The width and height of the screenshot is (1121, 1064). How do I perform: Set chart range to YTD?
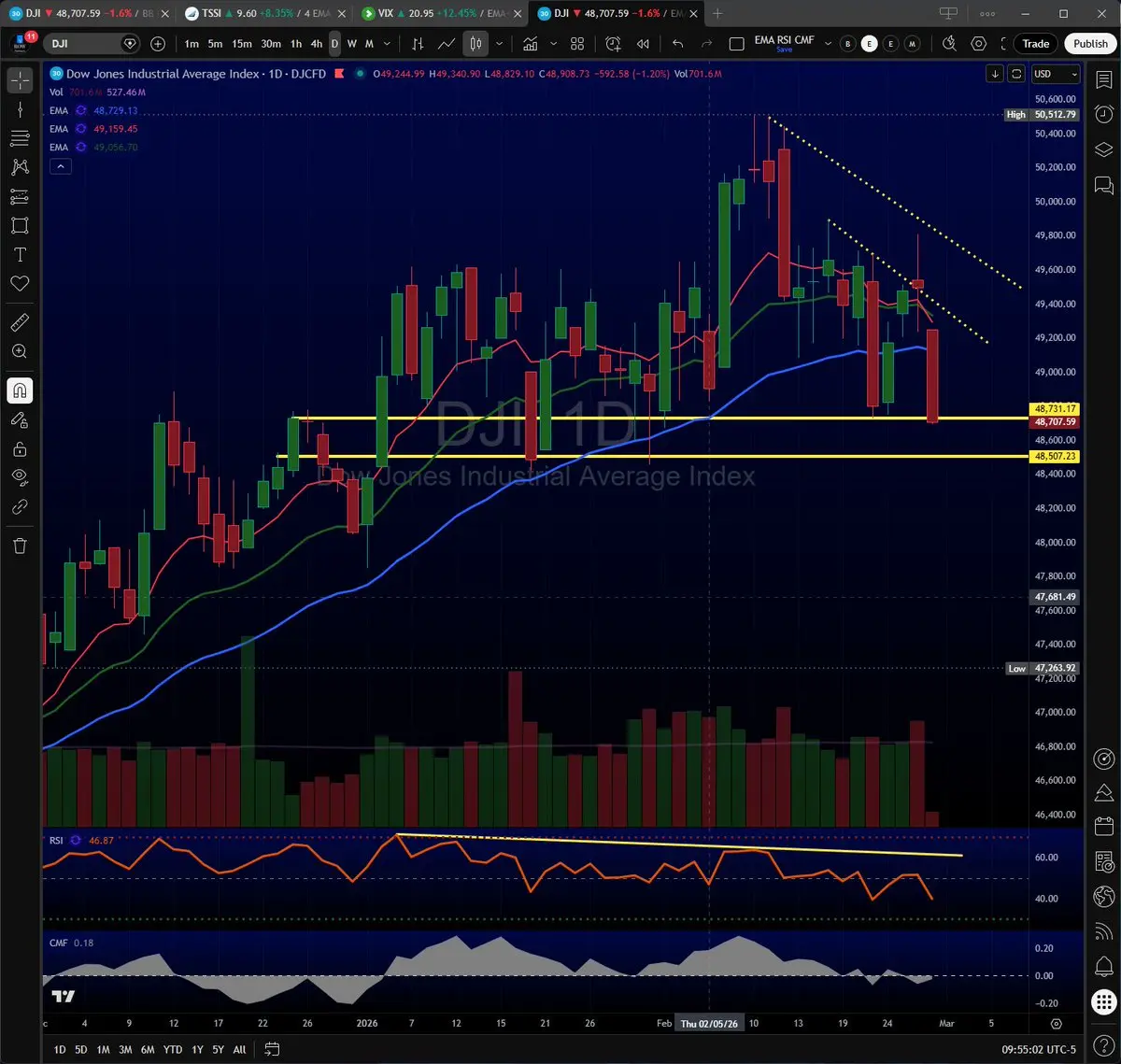pyautogui.click(x=172, y=1049)
